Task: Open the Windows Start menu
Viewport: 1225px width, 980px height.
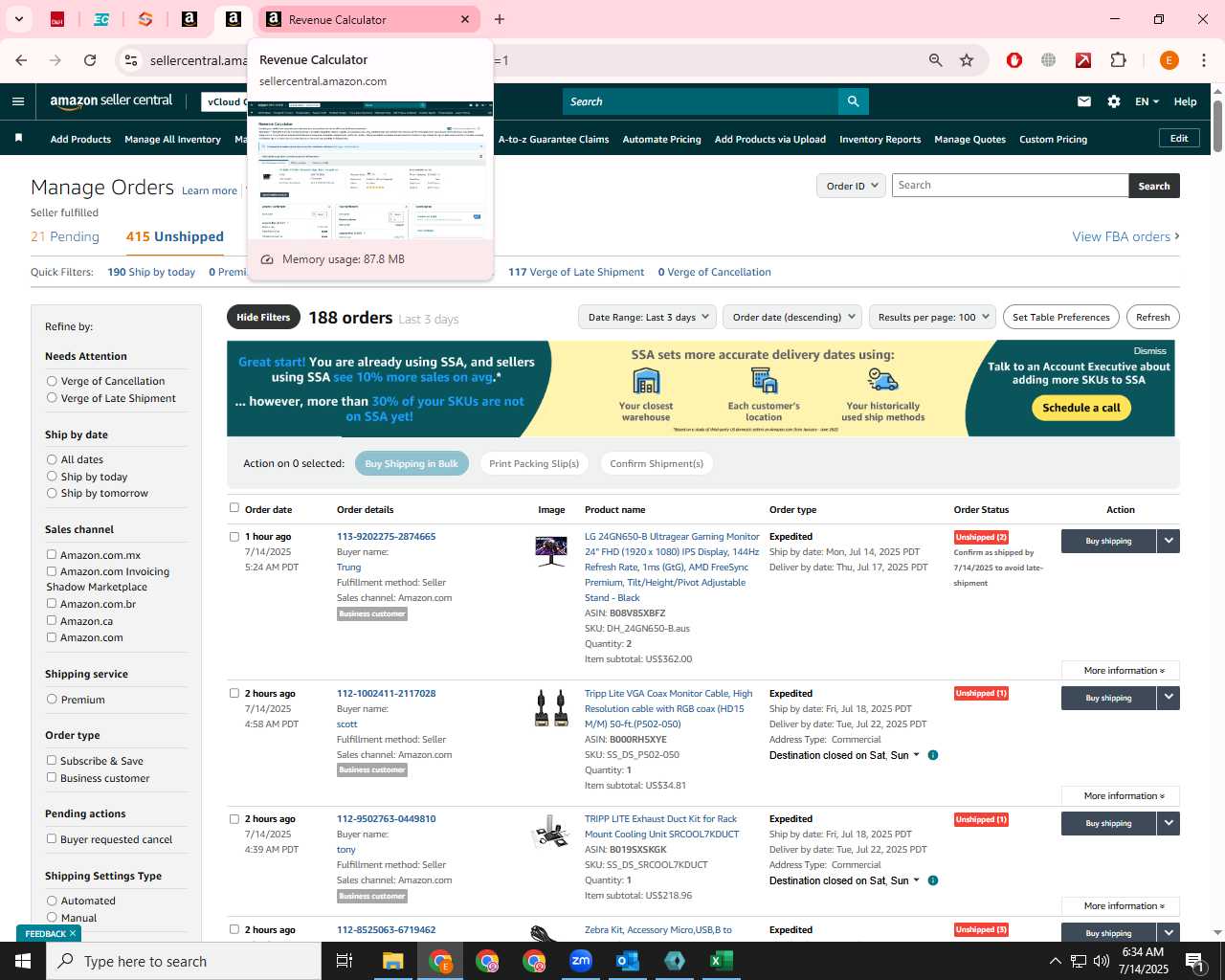Action: [23, 961]
